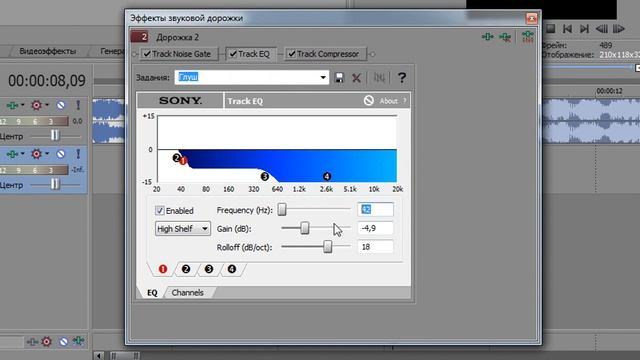Mute the first audio track
640x360 pixels.
click(x=61, y=106)
